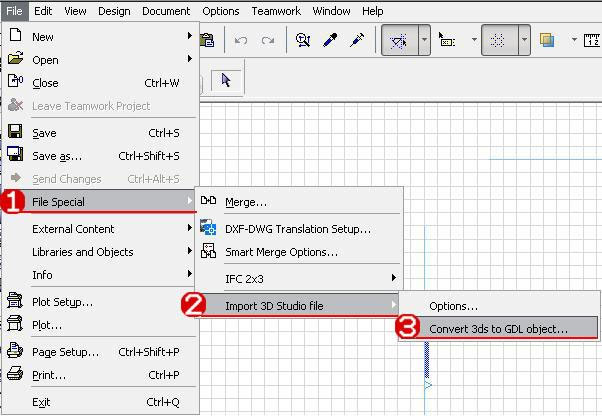Toggle the grid snap toolbar button
602x416 pixels.
coord(499,40)
